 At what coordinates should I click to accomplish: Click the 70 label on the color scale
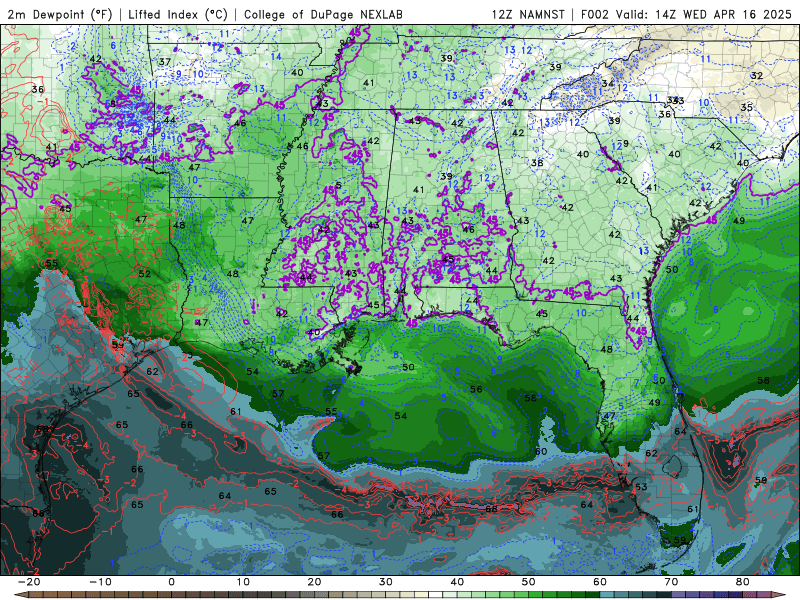671,582
